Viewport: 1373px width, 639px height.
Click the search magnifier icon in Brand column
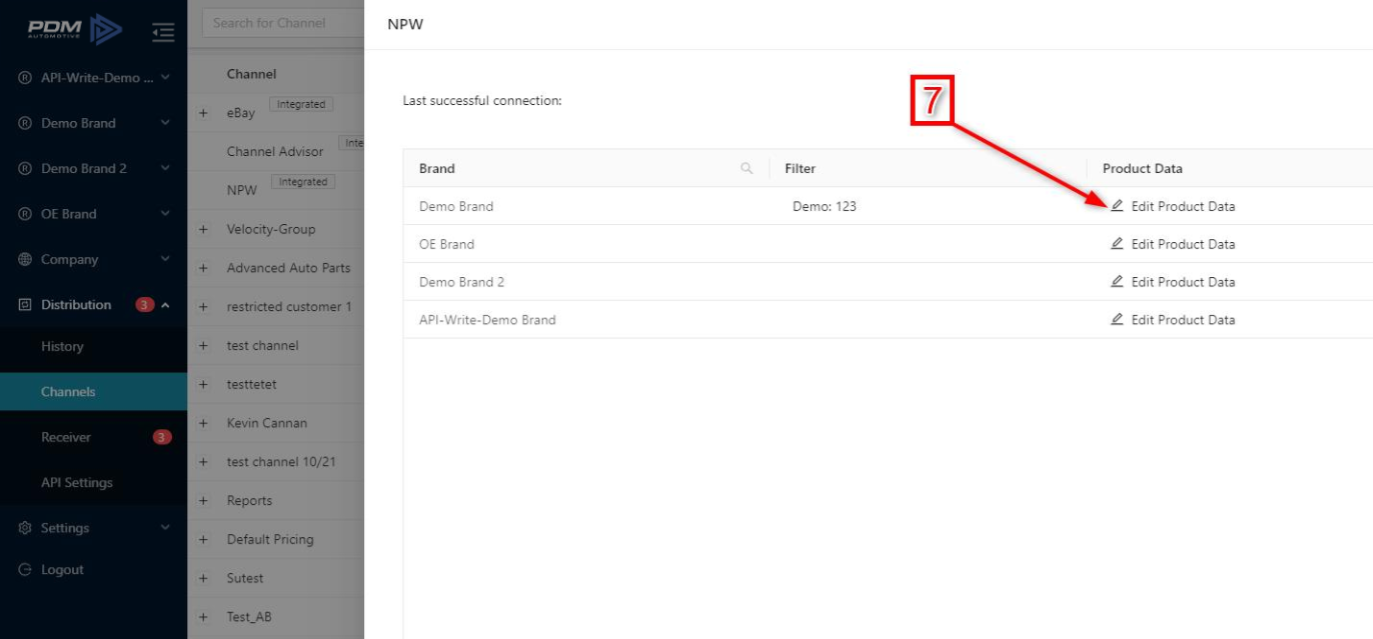(x=746, y=168)
